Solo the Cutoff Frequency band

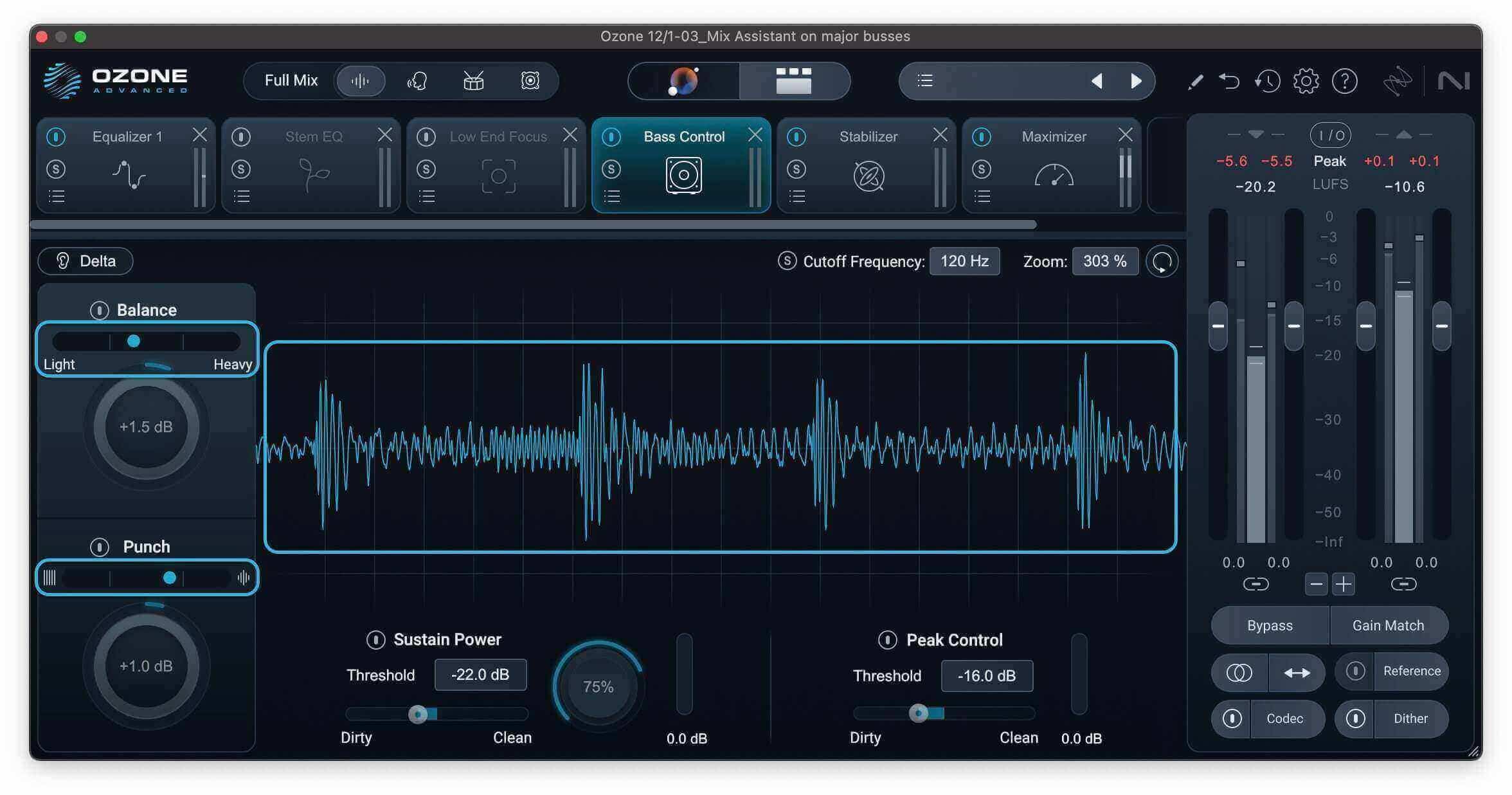pos(787,260)
